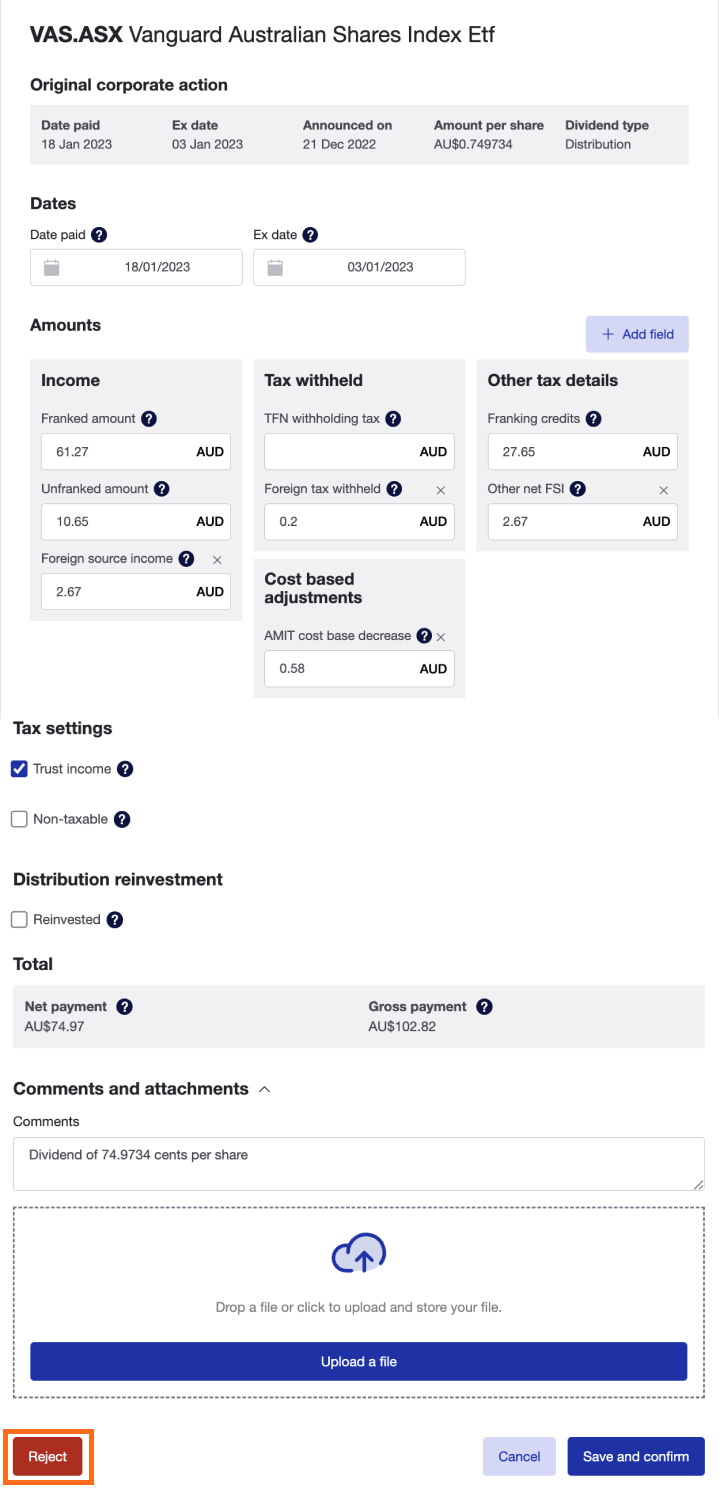Image resolution: width=719 pixels, height=1503 pixels.
Task: Remove the Foreign source income field
Action: (x=217, y=559)
